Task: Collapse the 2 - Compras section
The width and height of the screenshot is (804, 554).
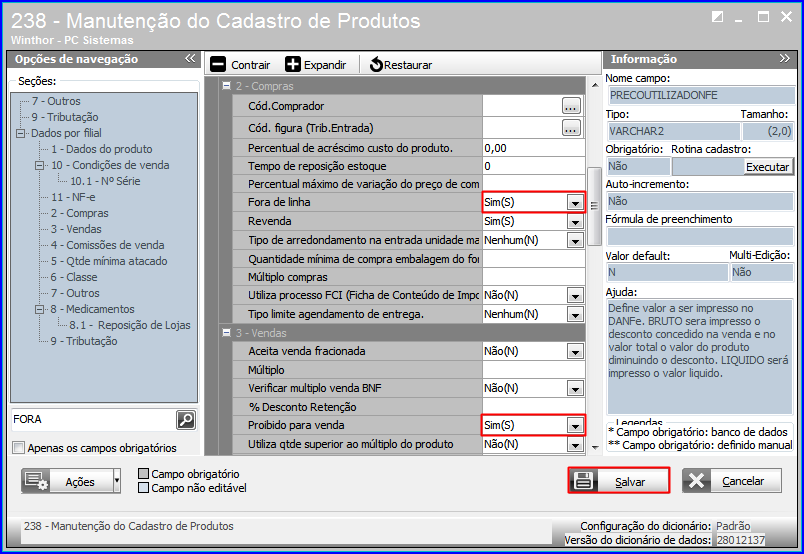Action: [x=227, y=86]
